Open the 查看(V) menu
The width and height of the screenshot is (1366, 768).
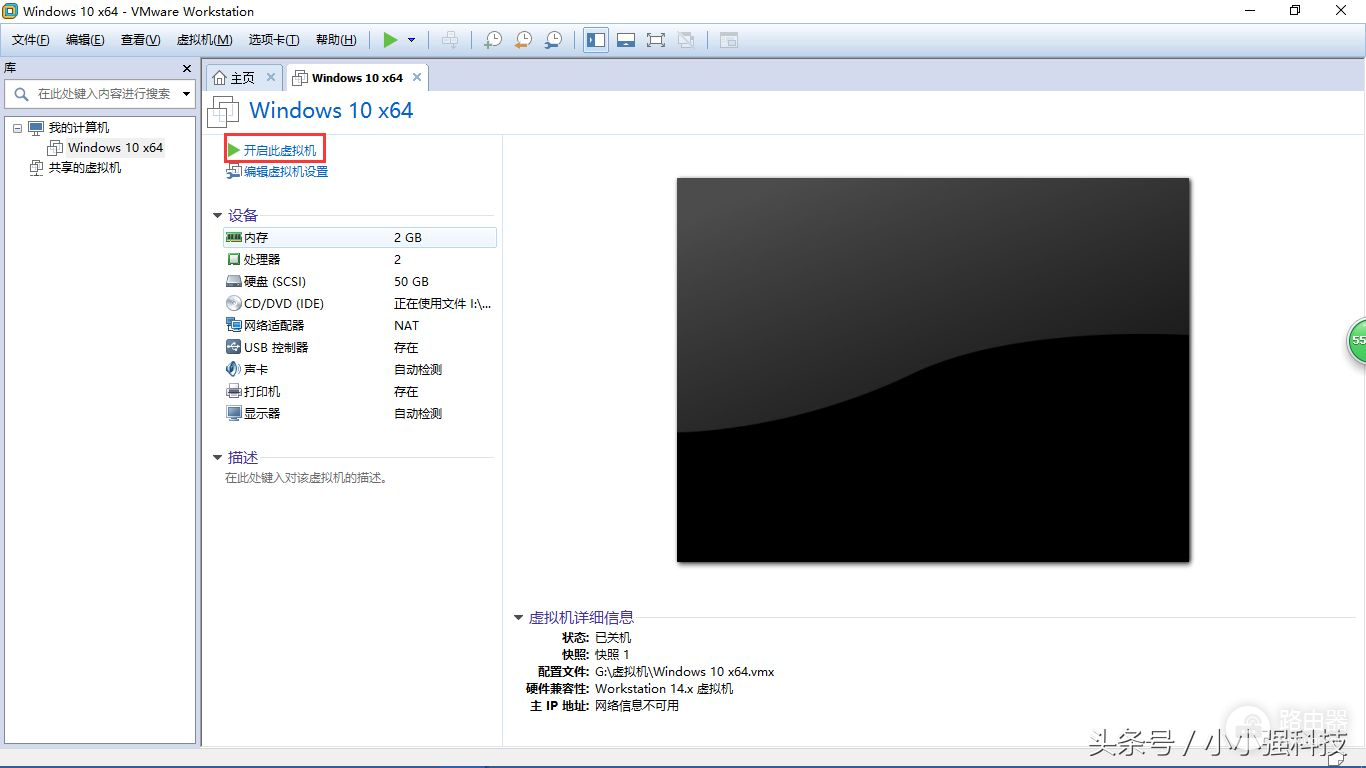[140, 40]
